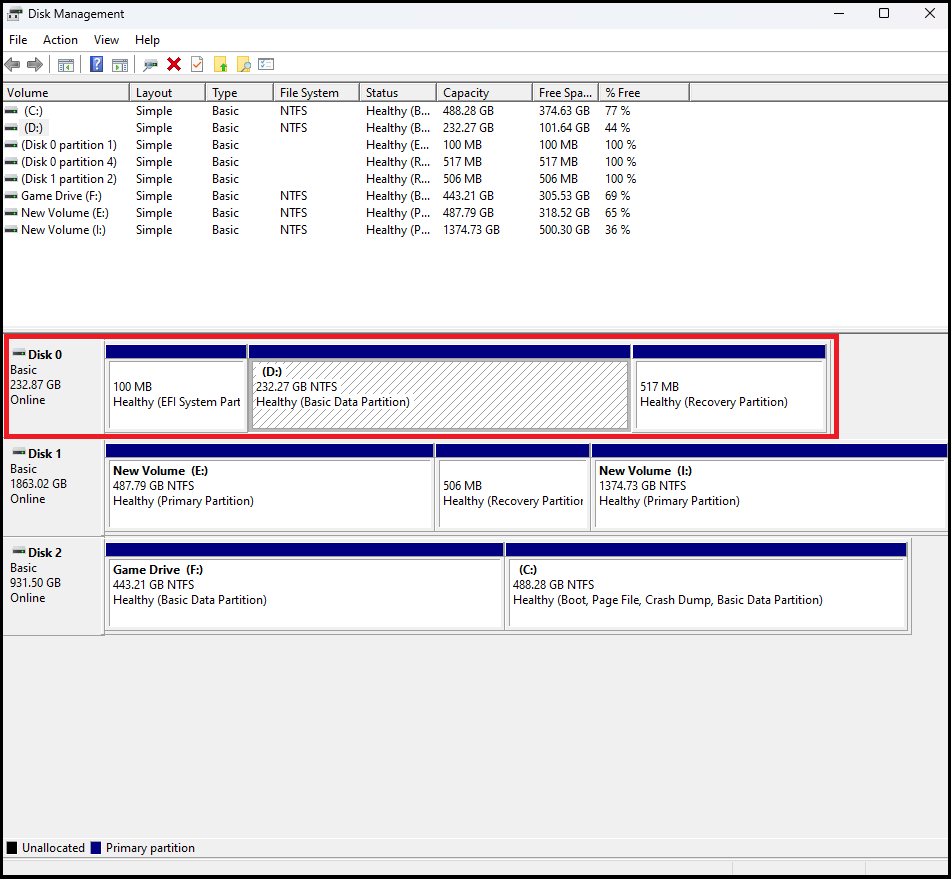Click the blue Primary partition legend swatch
The height and width of the screenshot is (879, 951).
pos(96,848)
